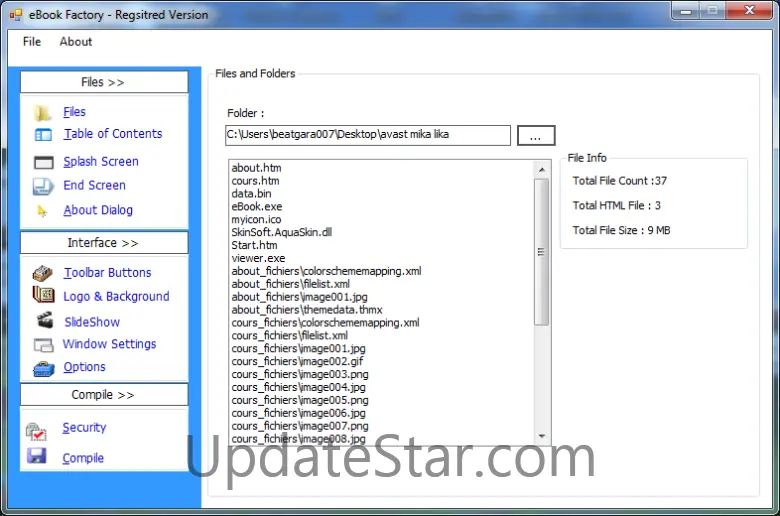
Task: Click the Options toolbox icon
Action: tap(44, 369)
